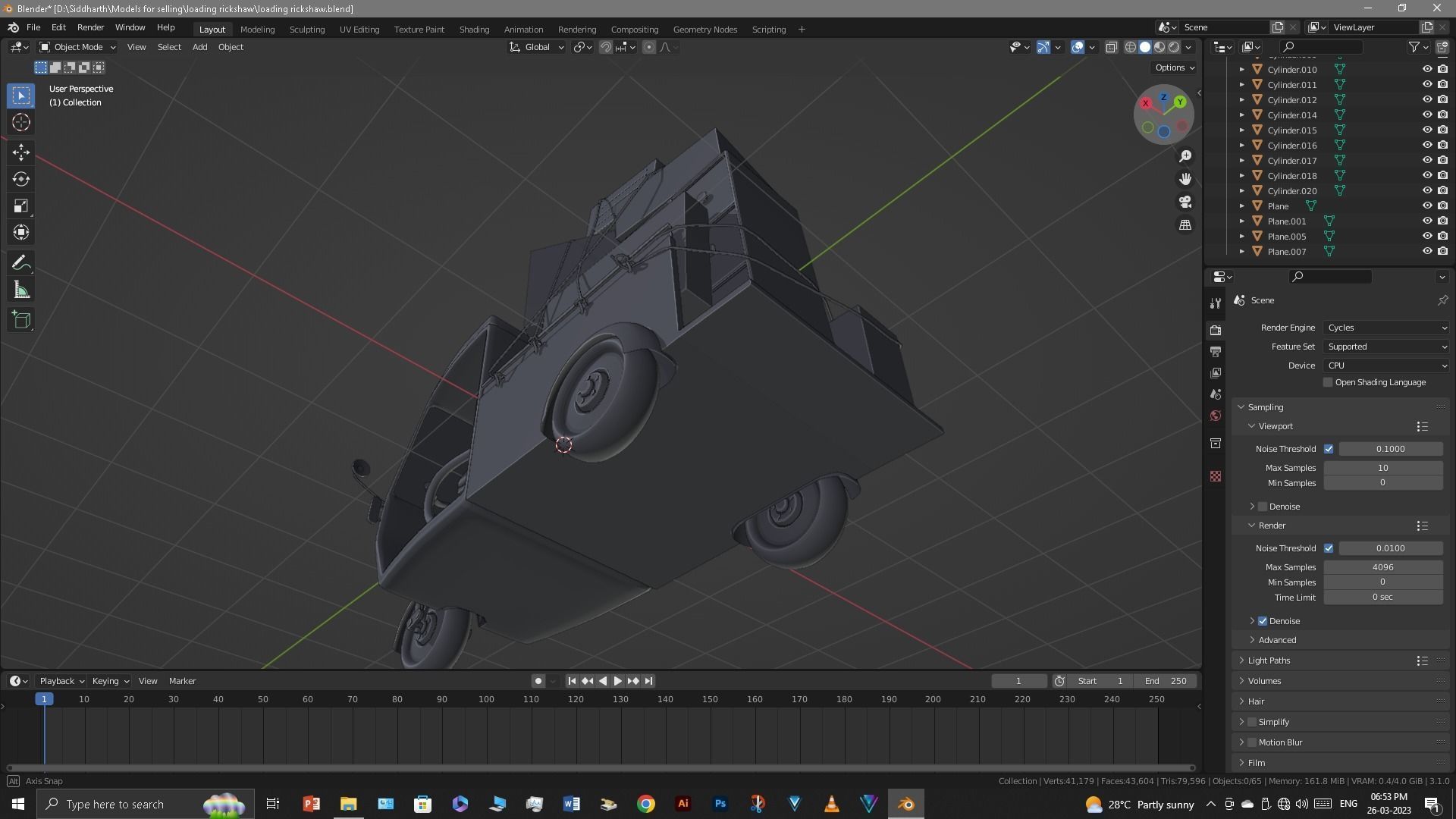
Task: Open the Scene properties tab
Action: (1216, 394)
